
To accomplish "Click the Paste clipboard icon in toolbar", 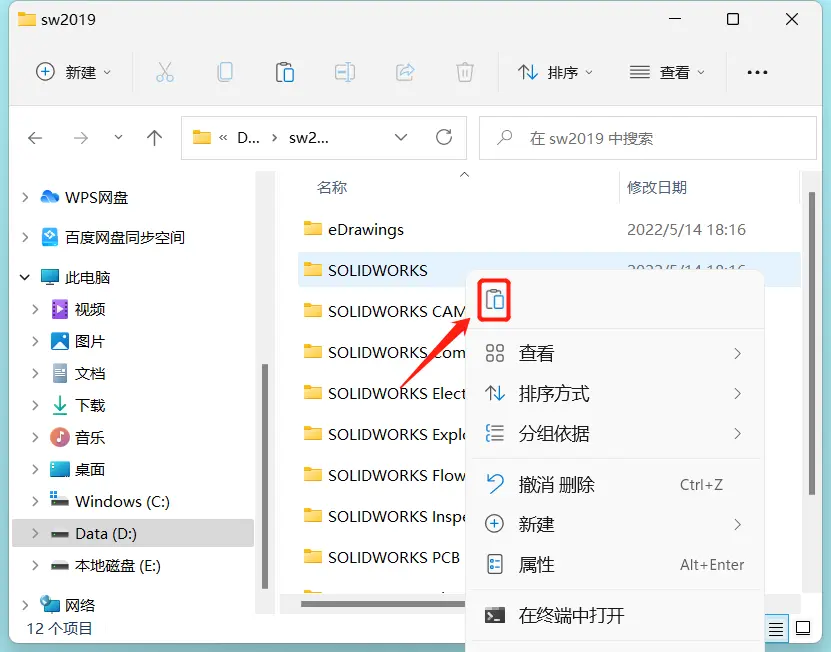I will (x=285, y=72).
